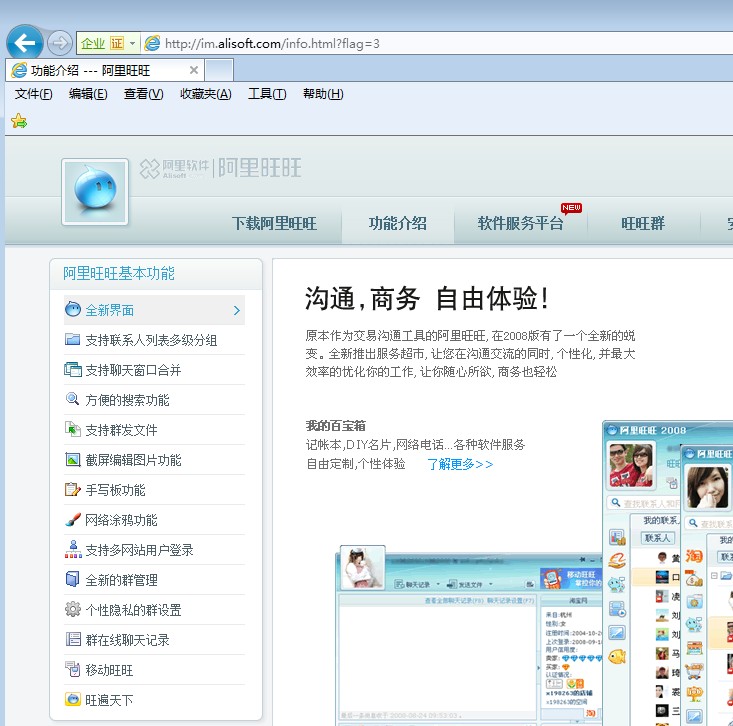This screenshot has height=726, width=733.
Task: Click the mobile phone icon for 移动旺旺
Action: coord(72,669)
